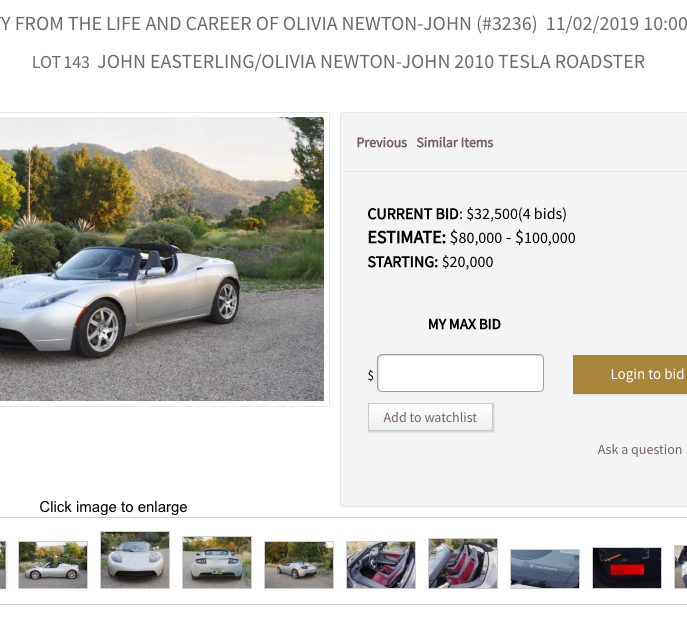Viewport: 687px width, 628px height.
Task: Select the open-top red seats thumbnail
Action: (463, 563)
